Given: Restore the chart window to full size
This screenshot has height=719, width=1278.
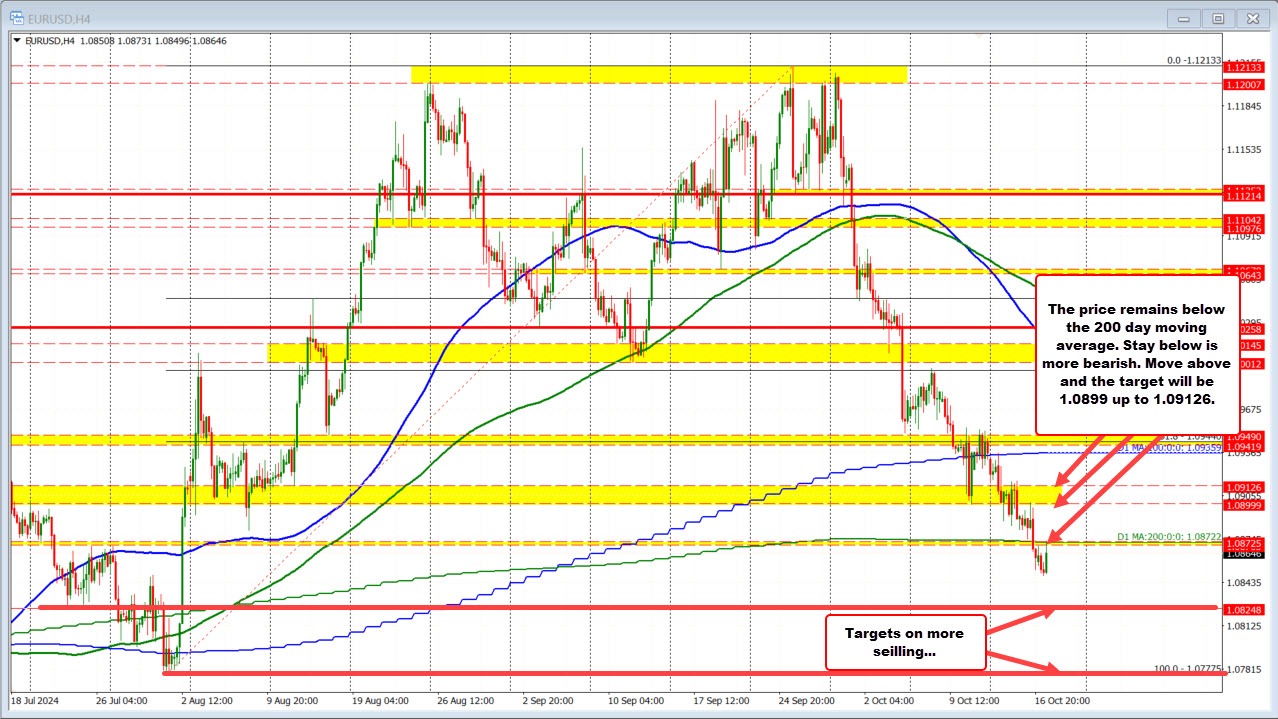Looking at the screenshot, I should pyautogui.click(x=1218, y=17).
